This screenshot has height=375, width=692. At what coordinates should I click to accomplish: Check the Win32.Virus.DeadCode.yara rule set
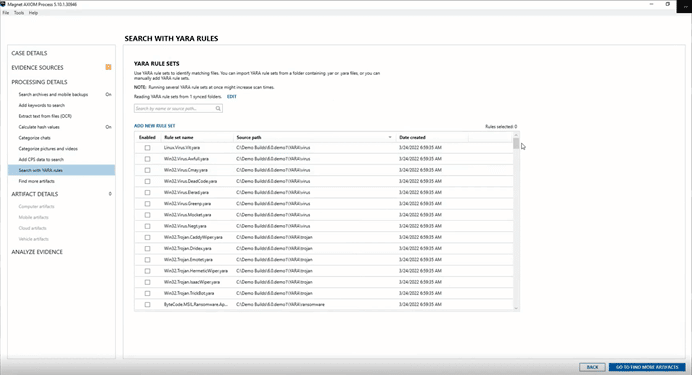click(147, 181)
